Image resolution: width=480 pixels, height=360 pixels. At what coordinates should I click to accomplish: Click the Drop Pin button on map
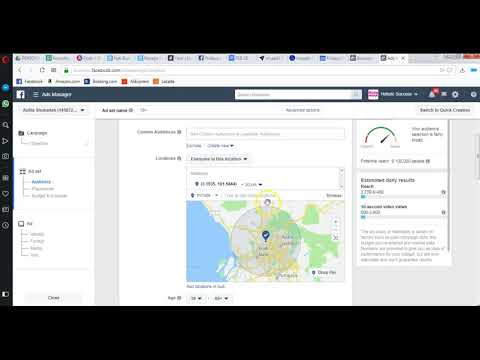pyautogui.click(x=324, y=273)
